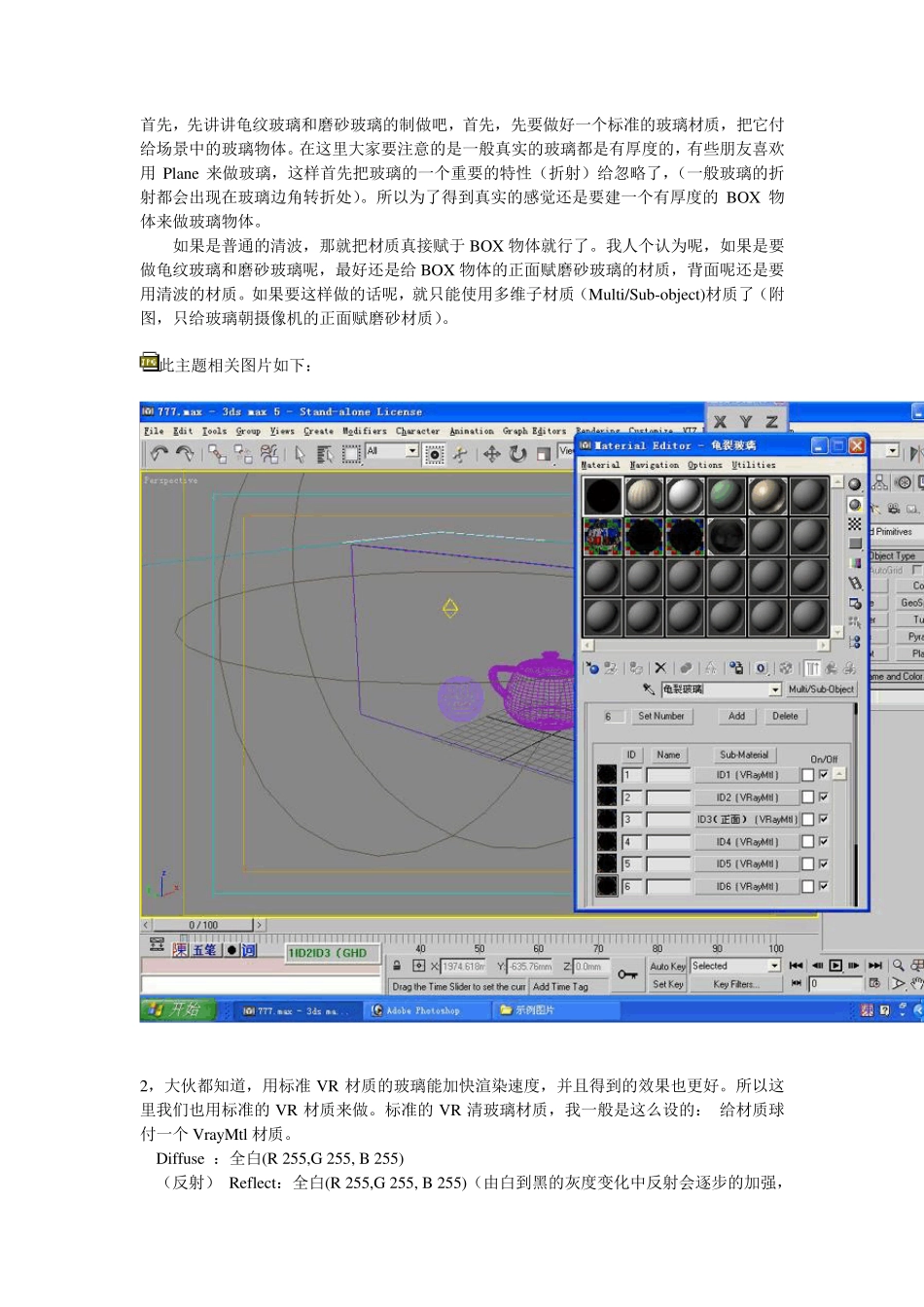Click the Material Effects Channel 0 icon
Screen dimensions: 924x1307
(762, 668)
